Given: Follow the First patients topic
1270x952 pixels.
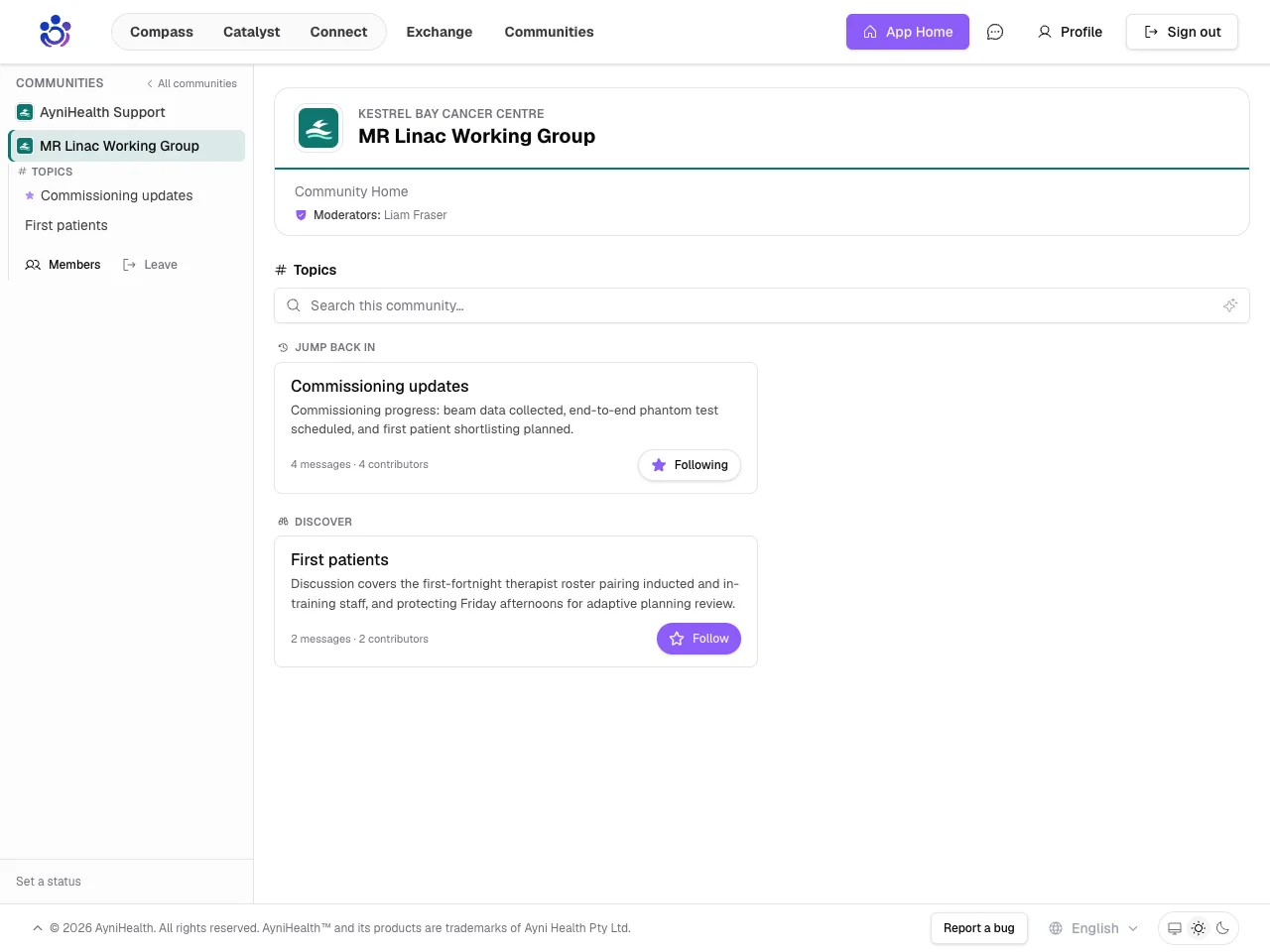Looking at the screenshot, I should (698, 639).
